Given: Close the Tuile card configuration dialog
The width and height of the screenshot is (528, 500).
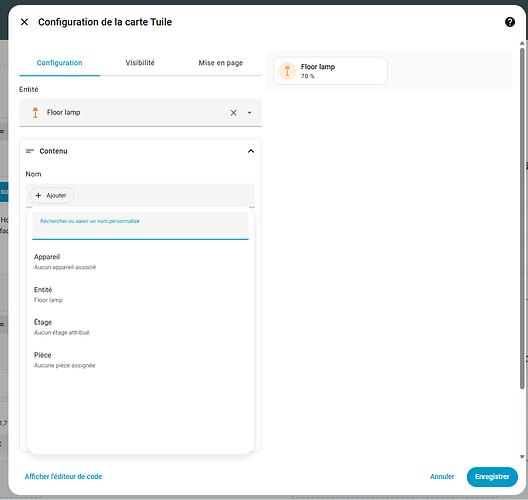Looking at the screenshot, I should coord(24,22).
